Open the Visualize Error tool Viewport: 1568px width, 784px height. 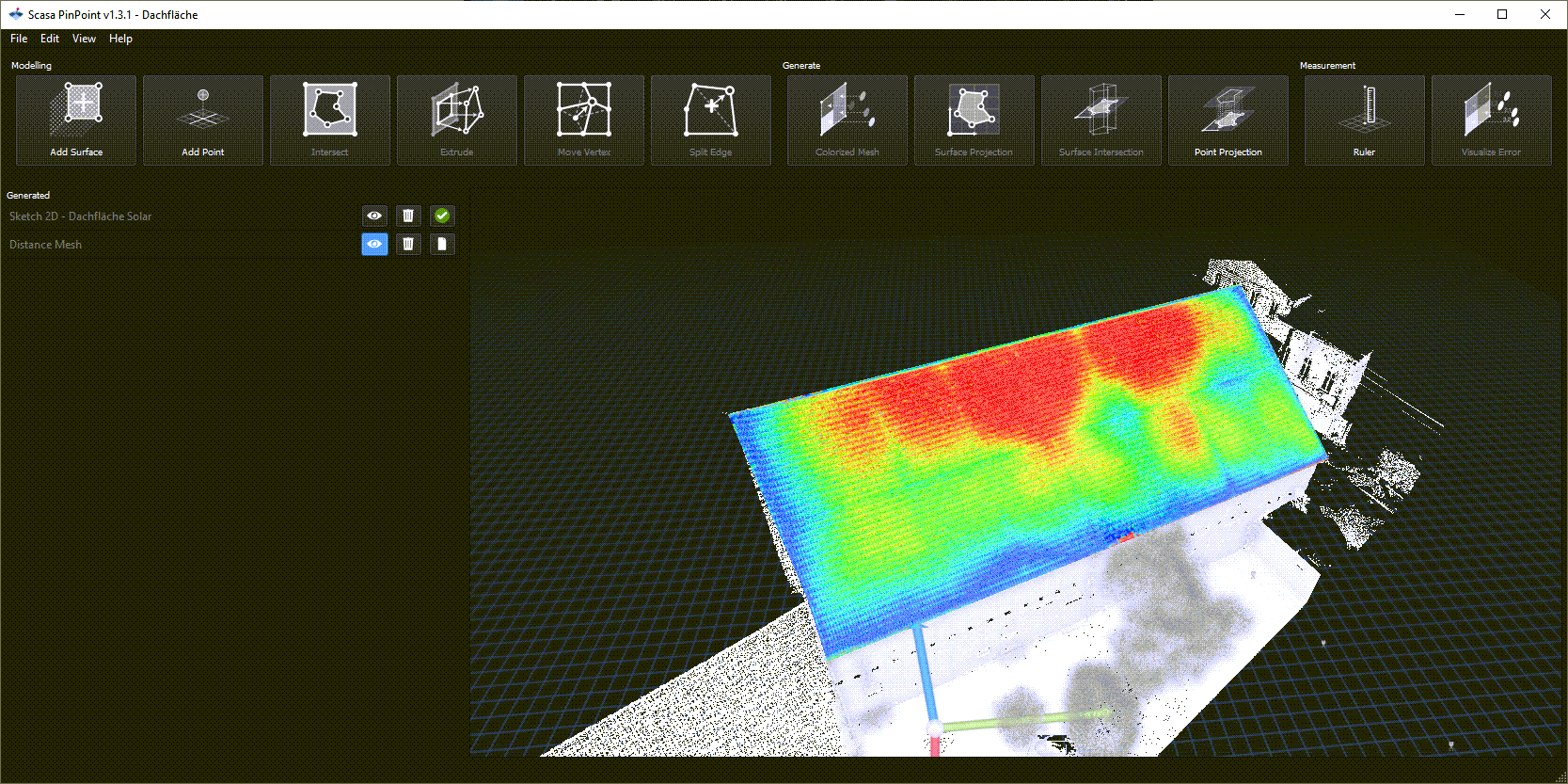(x=1492, y=120)
